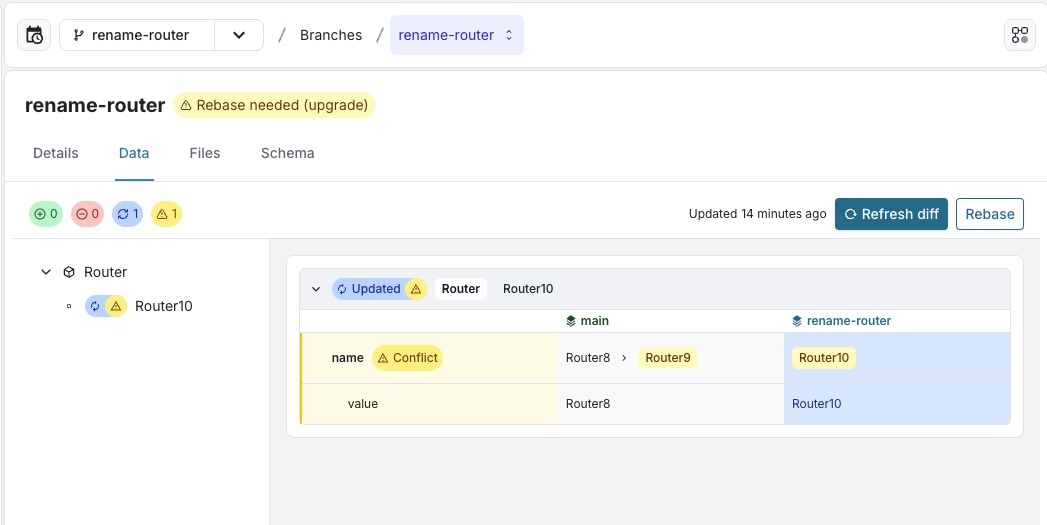Click the warning icon next to Updated badge
This screenshot has width=1047, height=525.
pos(416,289)
